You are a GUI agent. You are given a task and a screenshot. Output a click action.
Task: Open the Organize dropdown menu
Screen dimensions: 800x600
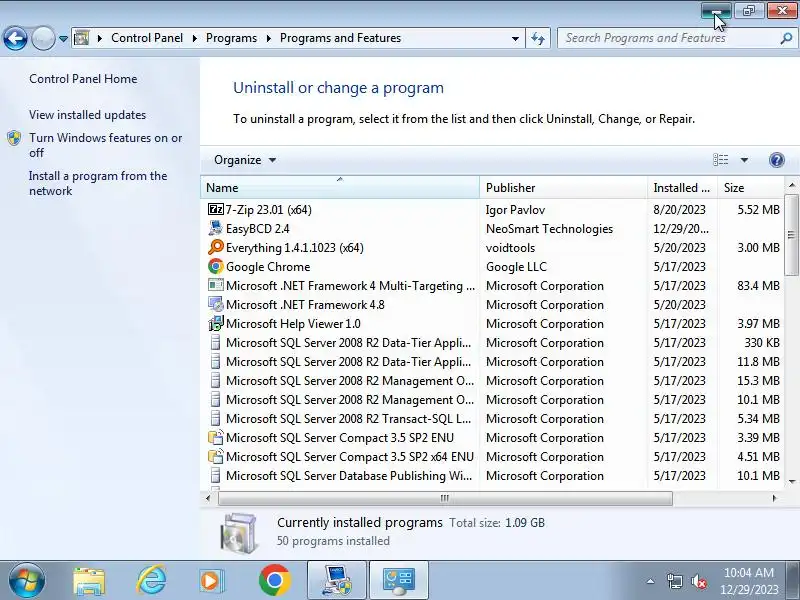point(245,160)
